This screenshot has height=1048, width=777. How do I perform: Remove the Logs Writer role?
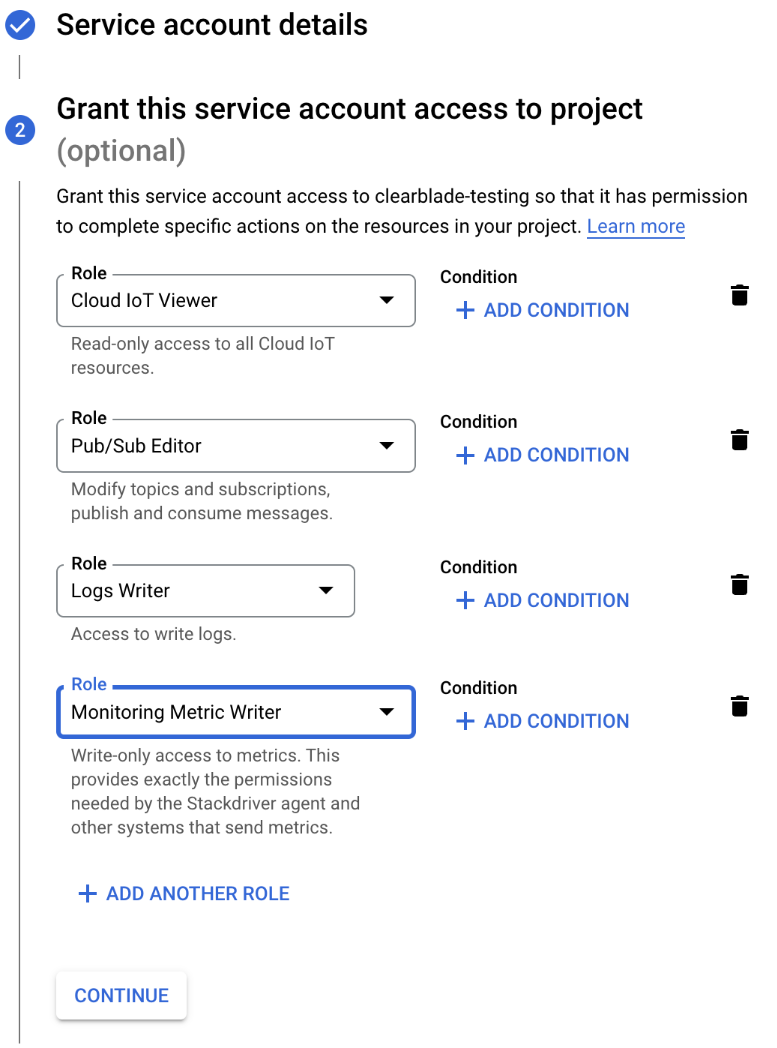739,585
